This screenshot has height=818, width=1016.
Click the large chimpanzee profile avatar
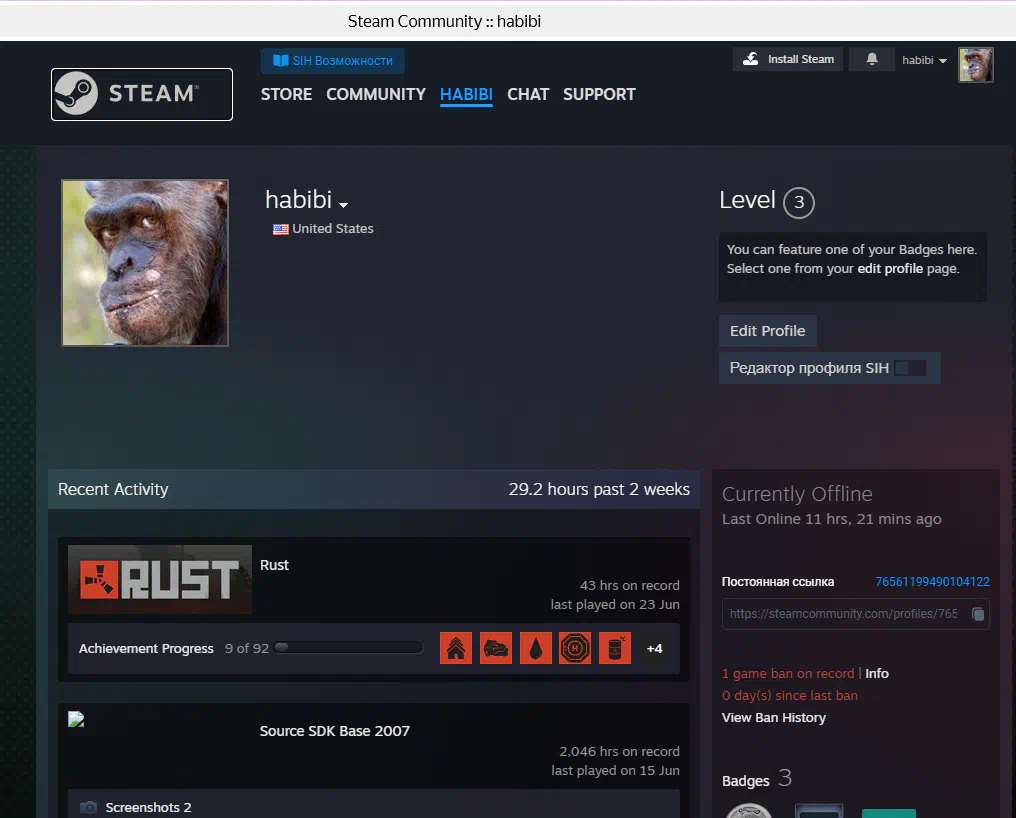coord(145,263)
